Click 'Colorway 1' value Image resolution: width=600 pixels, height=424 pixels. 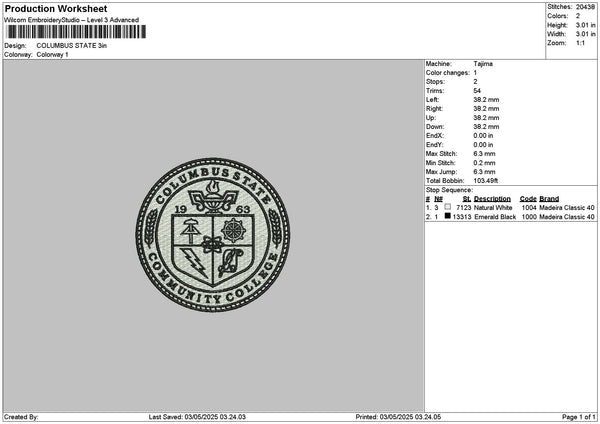point(52,55)
